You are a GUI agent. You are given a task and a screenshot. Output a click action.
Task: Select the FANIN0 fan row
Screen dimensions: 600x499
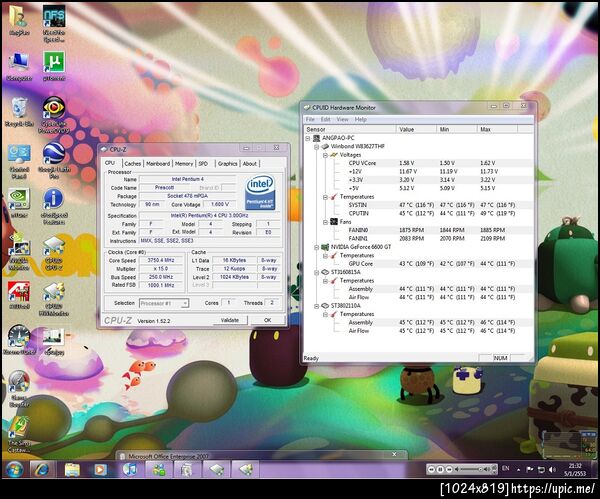pos(418,230)
